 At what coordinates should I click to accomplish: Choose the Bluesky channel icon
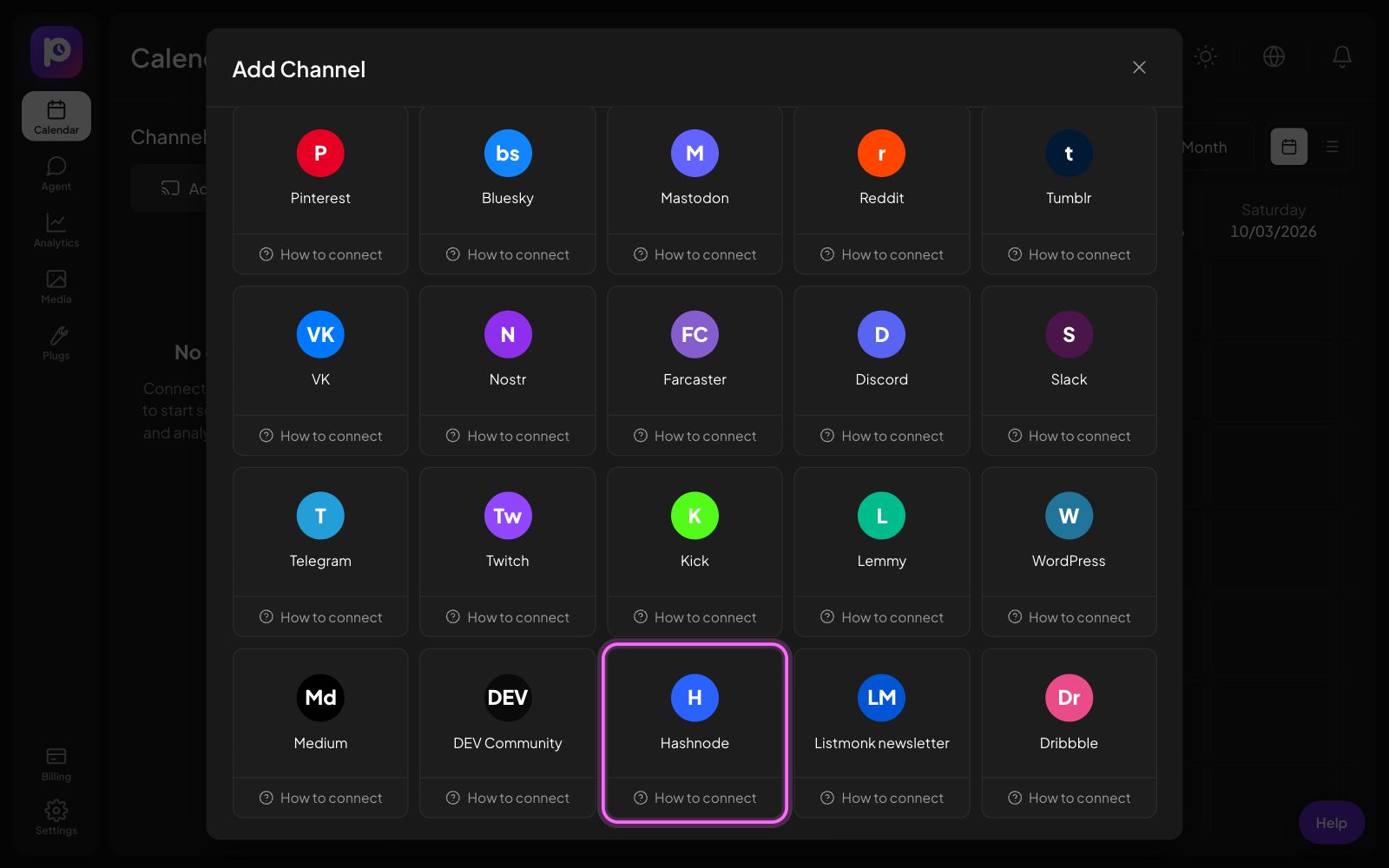tap(508, 153)
